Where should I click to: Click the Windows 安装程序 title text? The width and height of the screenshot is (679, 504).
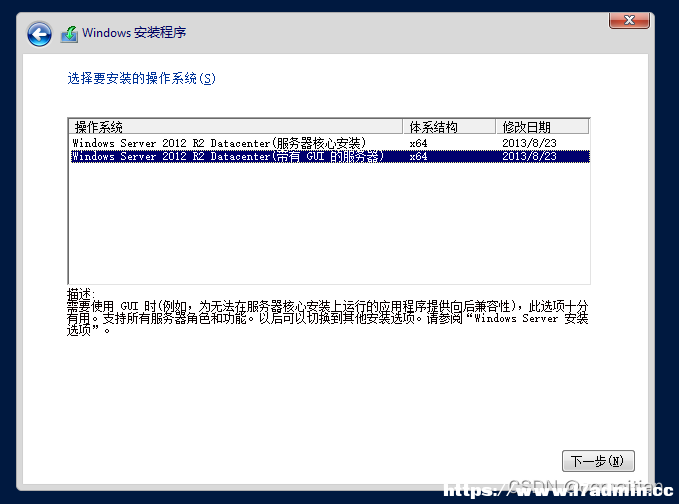coord(134,32)
